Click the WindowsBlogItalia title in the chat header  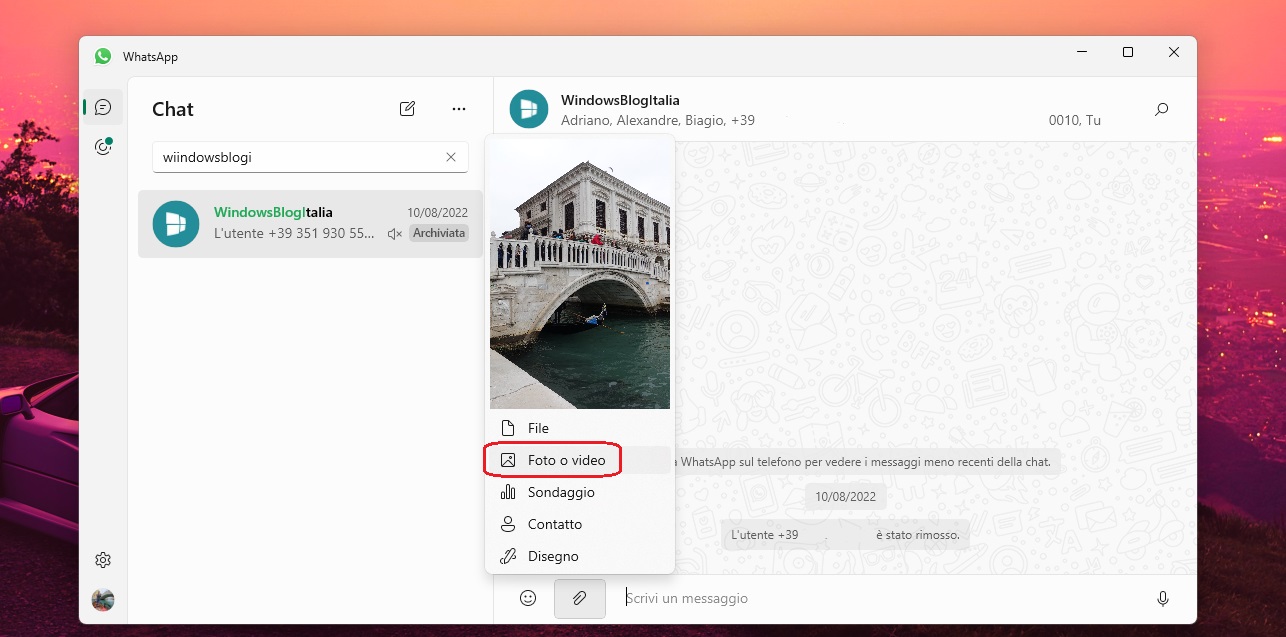pos(620,100)
